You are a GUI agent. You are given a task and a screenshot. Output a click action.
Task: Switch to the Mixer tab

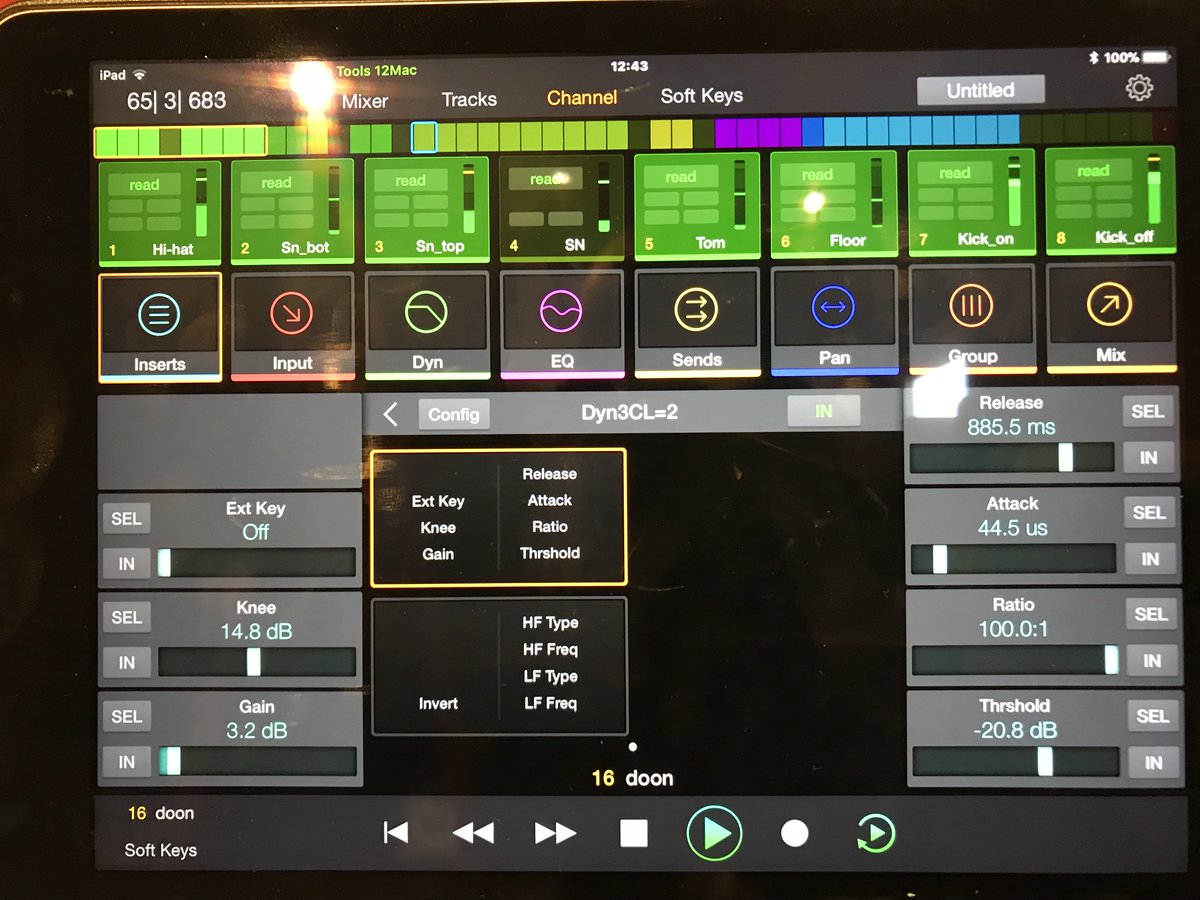point(364,101)
